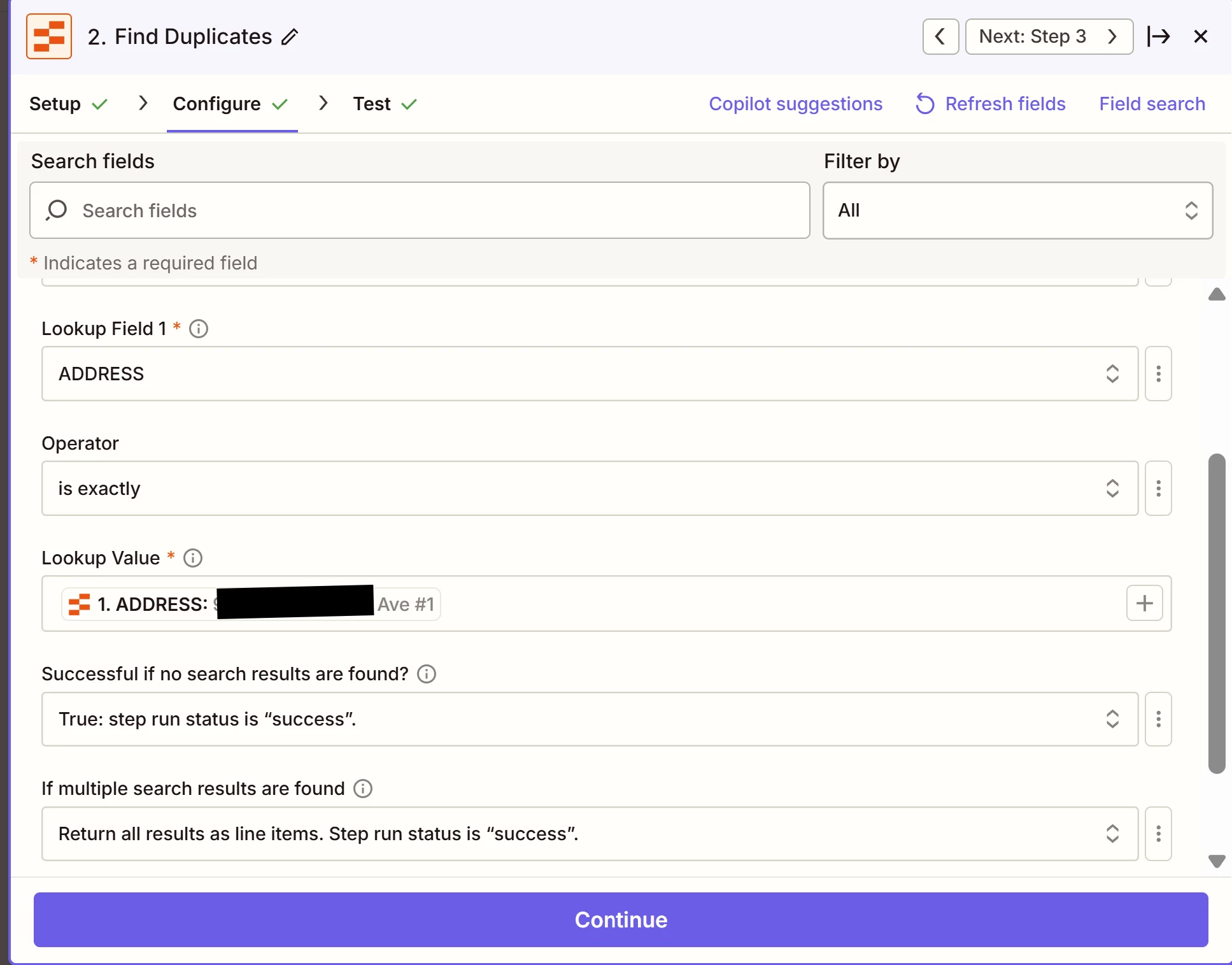1232x965 pixels.
Task: Open Operator is exactly dropdown
Action: [590, 489]
